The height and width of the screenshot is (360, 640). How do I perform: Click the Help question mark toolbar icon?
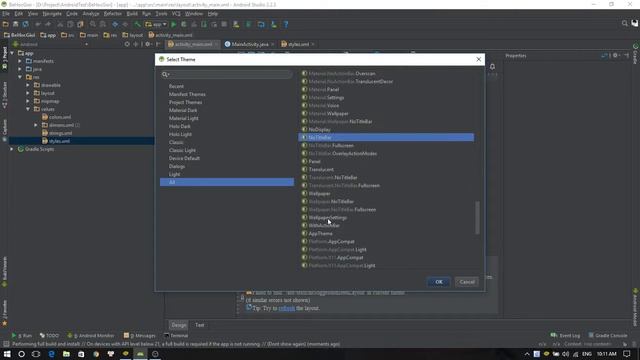tap(286, 24)
